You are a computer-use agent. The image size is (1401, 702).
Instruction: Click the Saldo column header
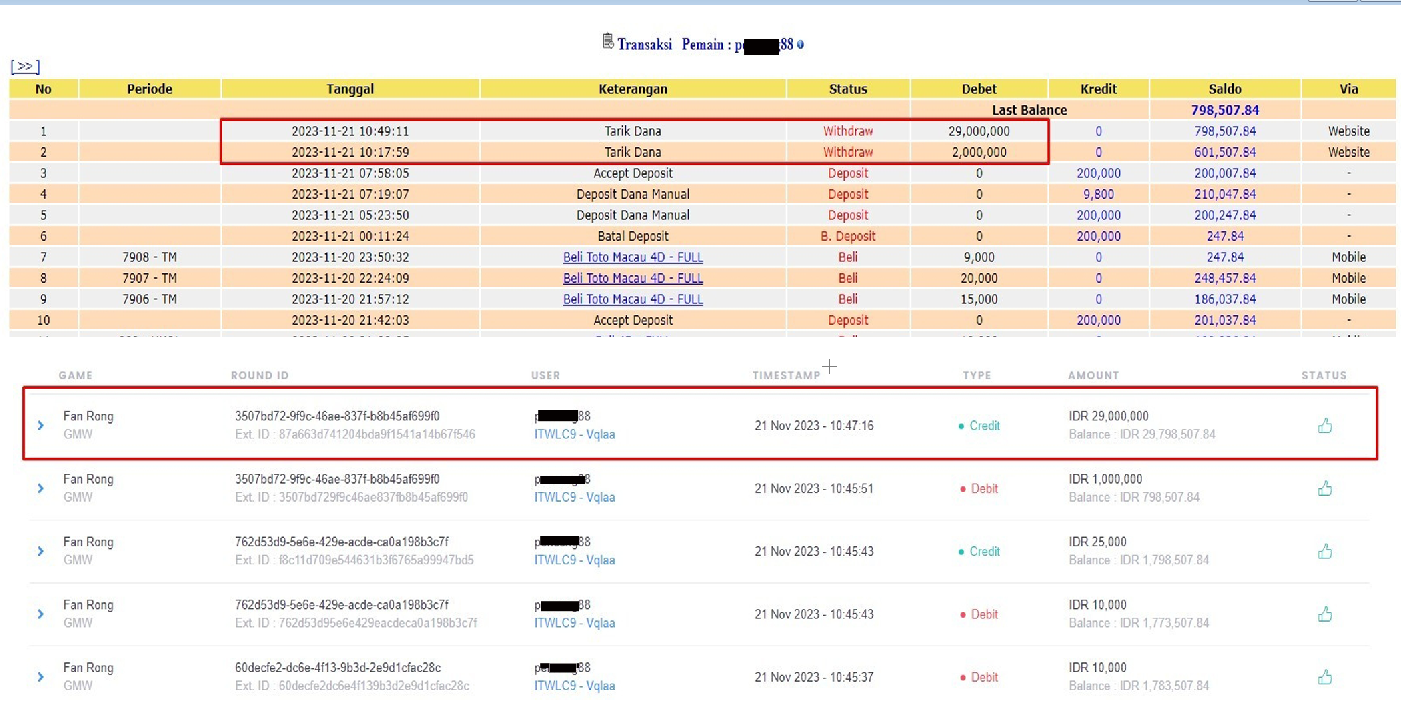click(x=1225, y=89)
